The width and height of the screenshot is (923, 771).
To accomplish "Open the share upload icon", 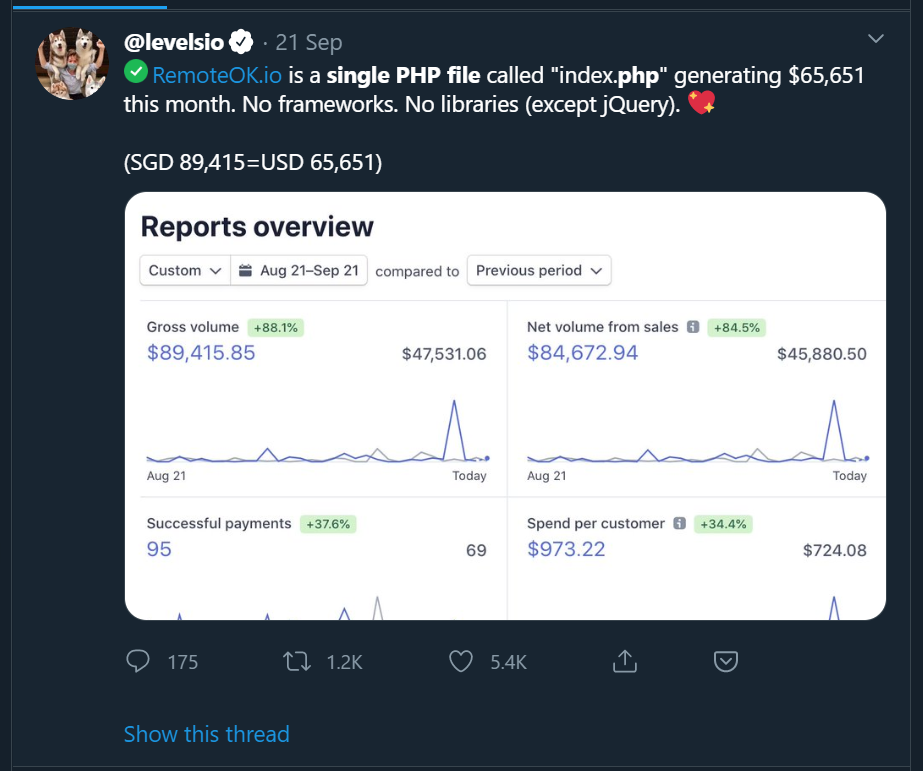I will click(x=625, y=661).
